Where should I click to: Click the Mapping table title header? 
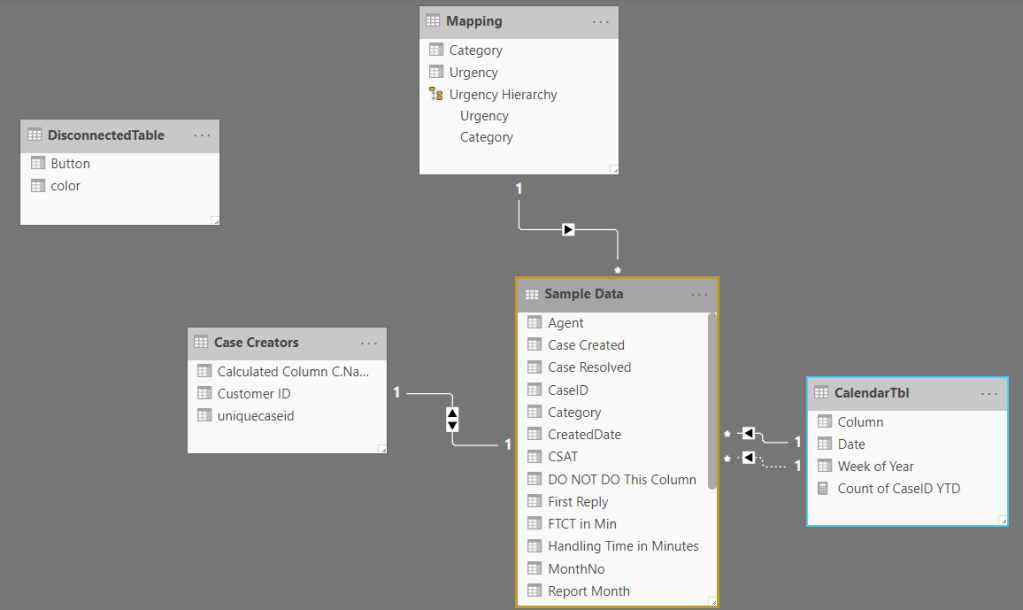(x=474, y=21)
